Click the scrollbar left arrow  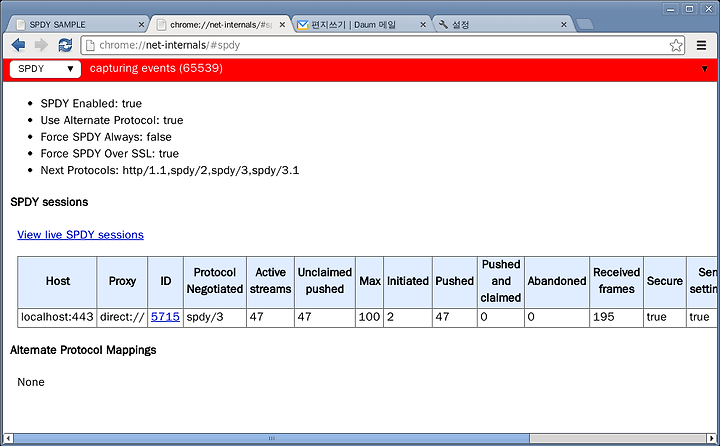pos(8,438)
